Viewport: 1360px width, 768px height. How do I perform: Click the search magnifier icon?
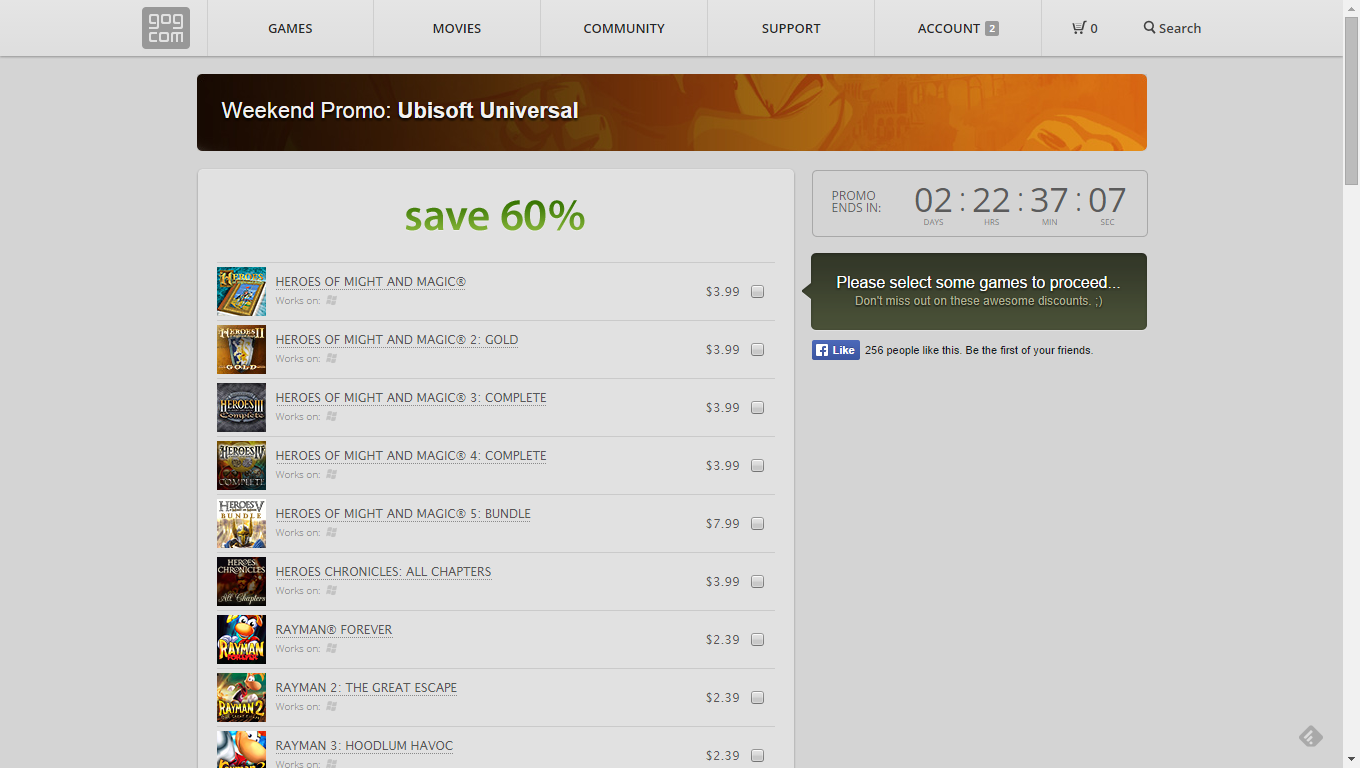(1148, 28)
